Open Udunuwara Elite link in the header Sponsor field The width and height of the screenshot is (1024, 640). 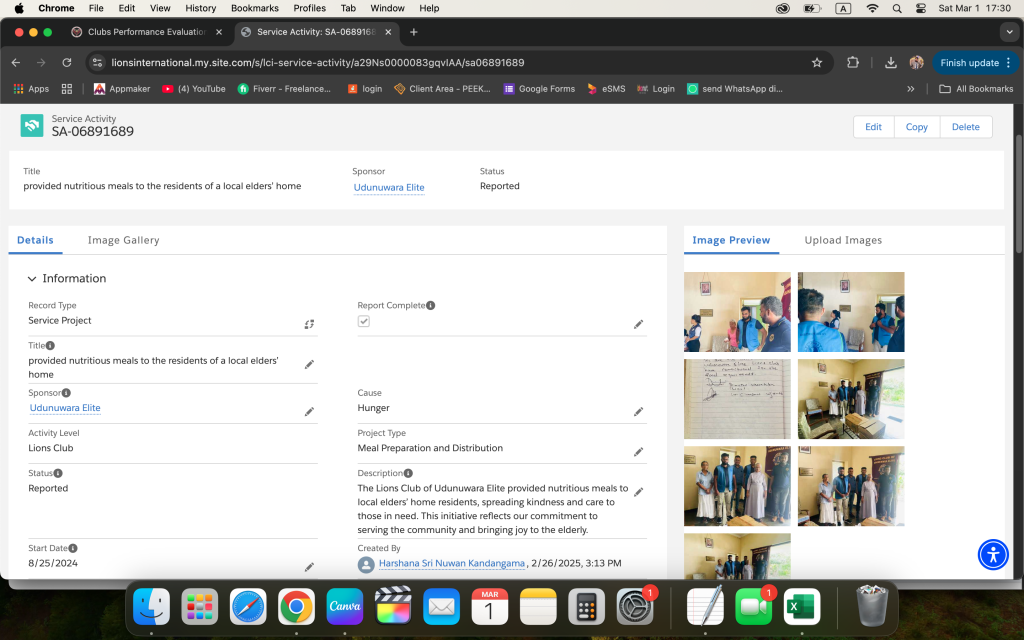point(389,187)
